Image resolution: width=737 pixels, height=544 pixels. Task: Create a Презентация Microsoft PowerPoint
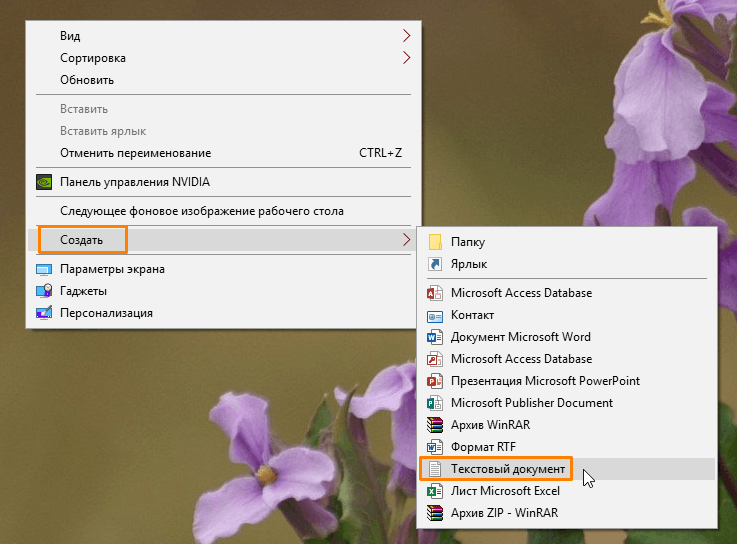coord(567,381)
